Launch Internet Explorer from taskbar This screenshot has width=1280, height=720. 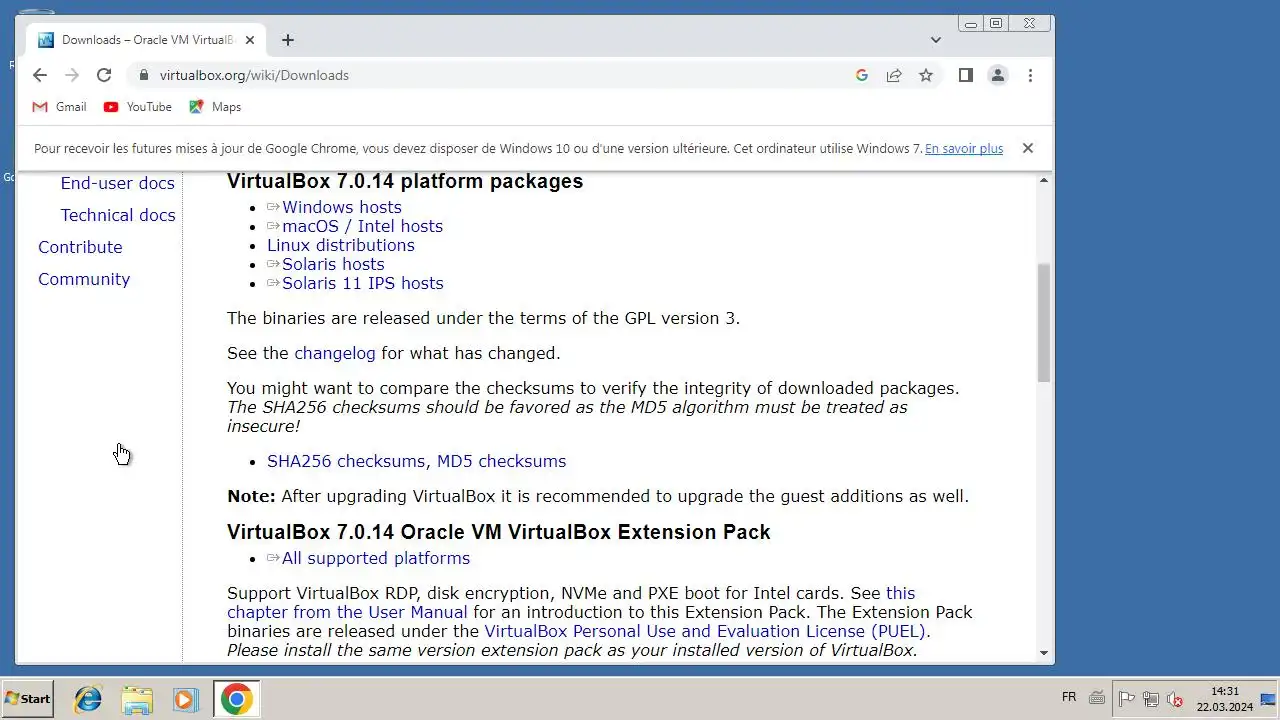(x=88, y=699)
